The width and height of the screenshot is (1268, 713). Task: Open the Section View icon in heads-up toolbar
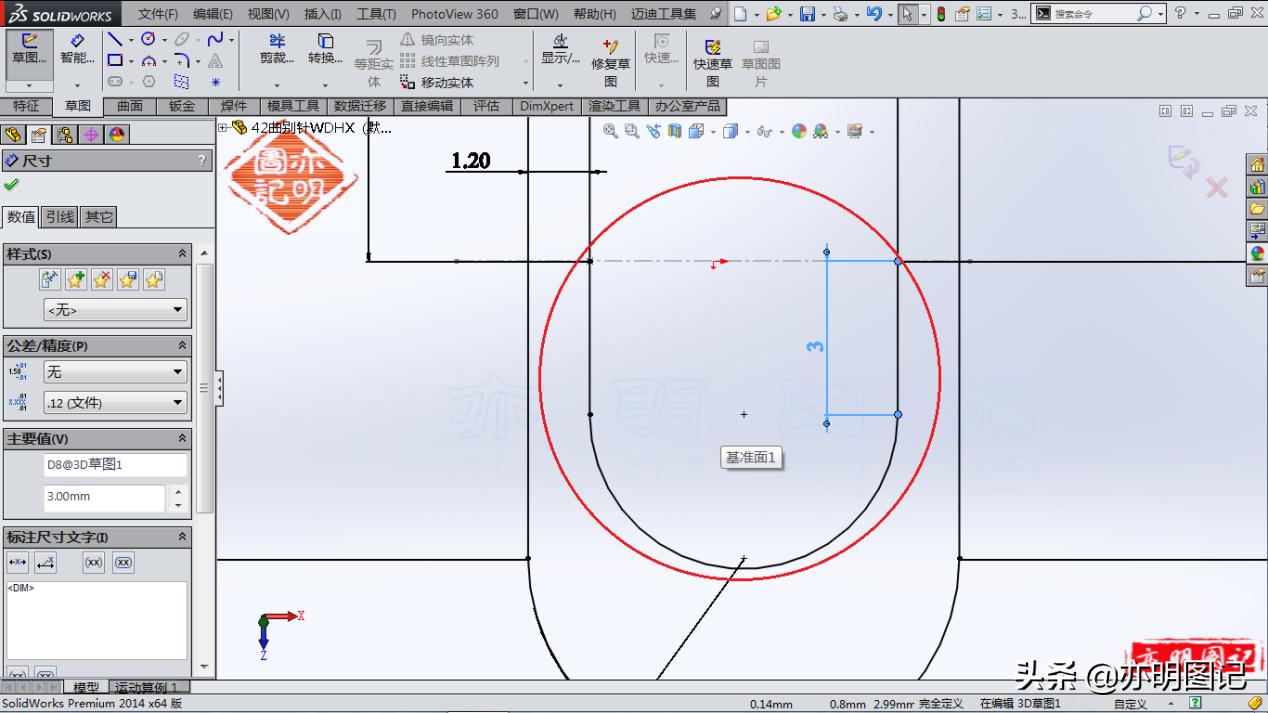(675, 131)
